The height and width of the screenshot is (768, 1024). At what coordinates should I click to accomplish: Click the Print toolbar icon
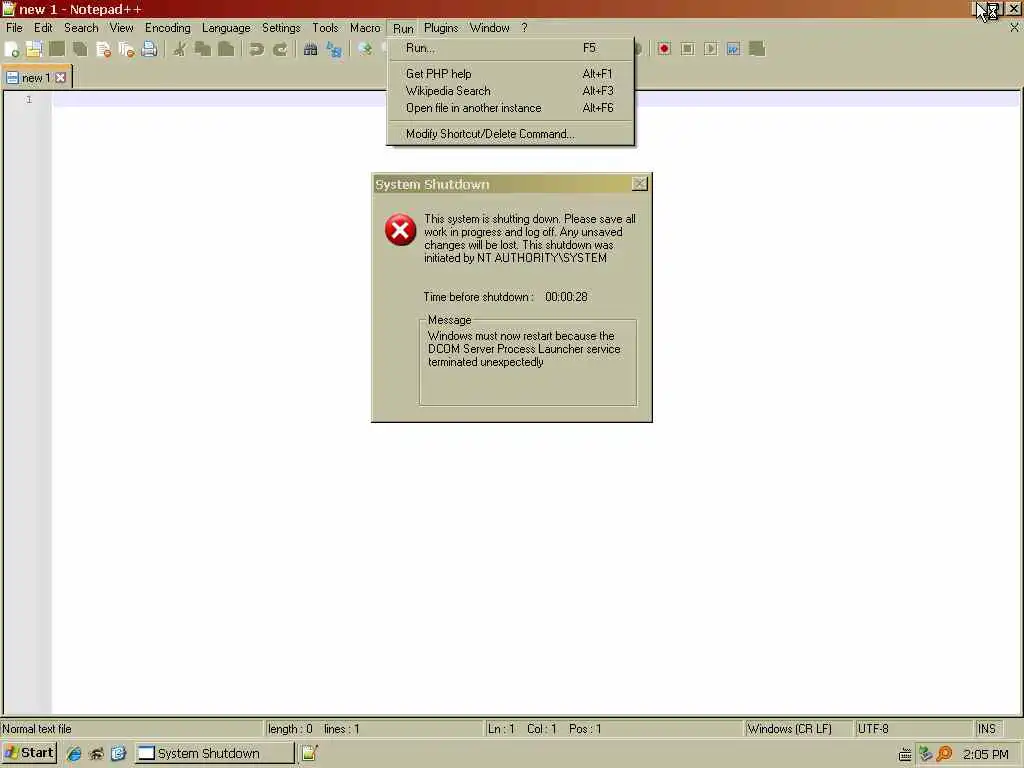point(149,49)
